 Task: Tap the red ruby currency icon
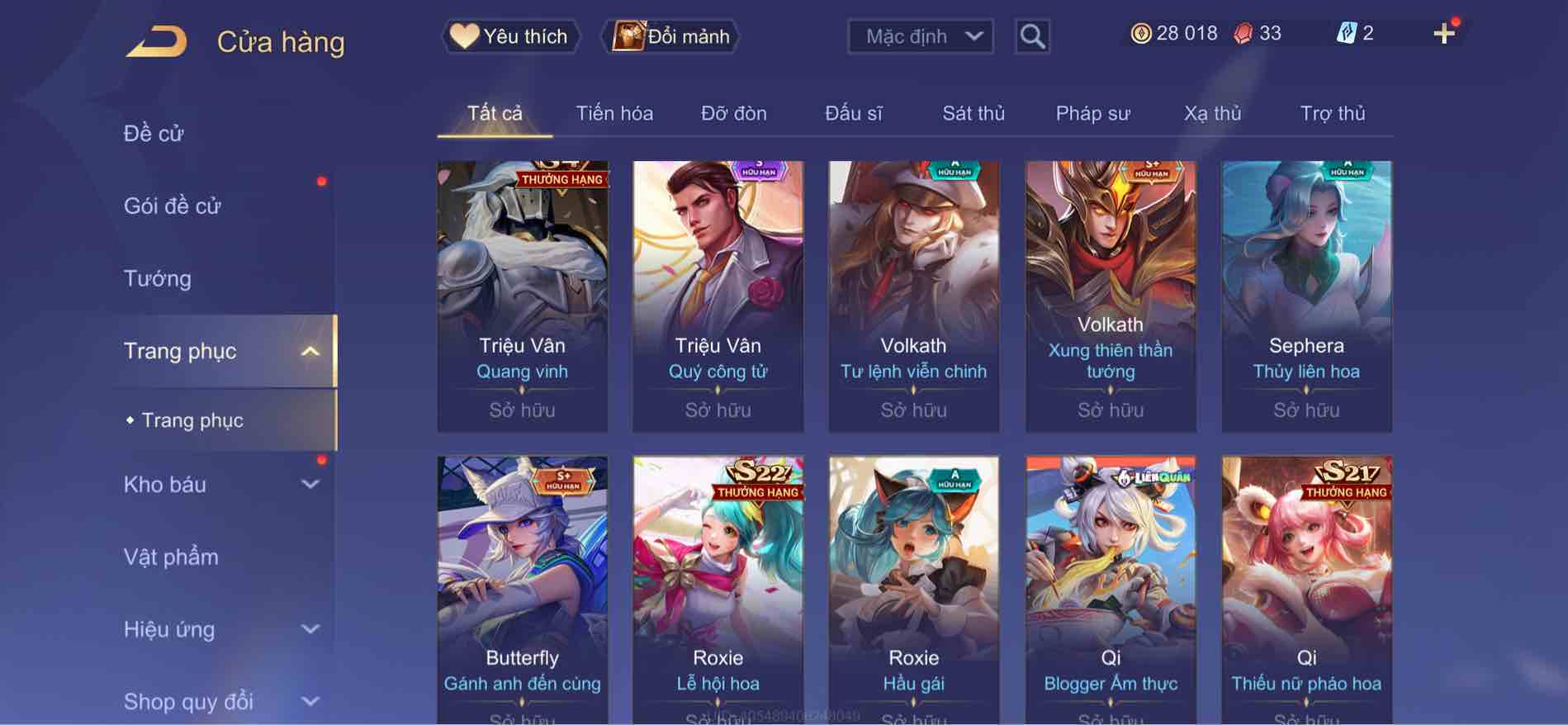(1243, 33)
